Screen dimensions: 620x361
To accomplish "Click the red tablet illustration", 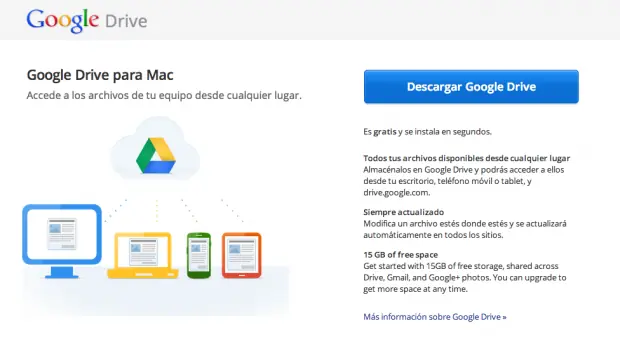I will click(x=241, y=255).
